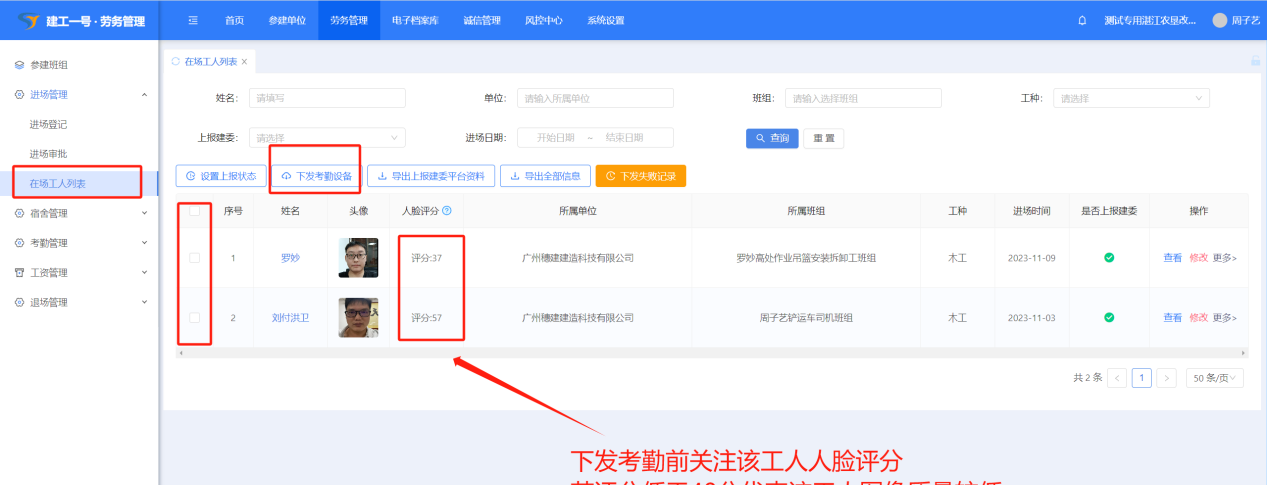The image size is (1267, 485).
Task: Check the row checkbox for 刘付洪卫
Action: tap(194, 317)
